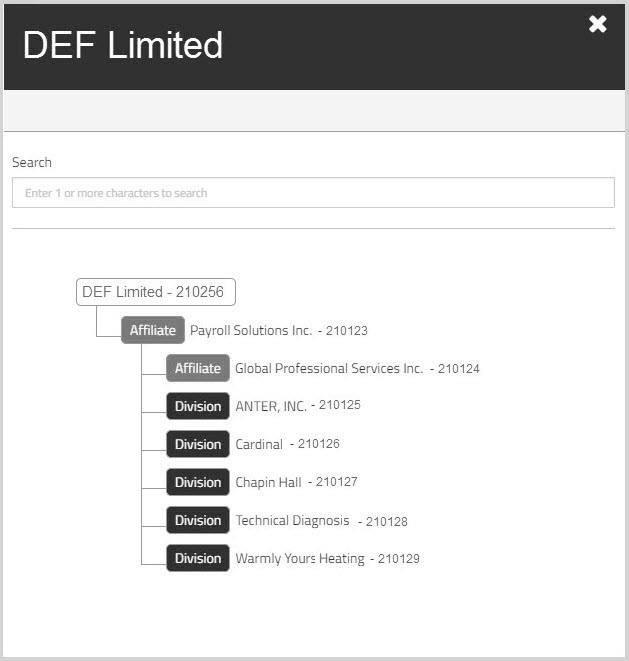
Task: Click the DEF Limited dialog title
Action: (x=123, y=46)
